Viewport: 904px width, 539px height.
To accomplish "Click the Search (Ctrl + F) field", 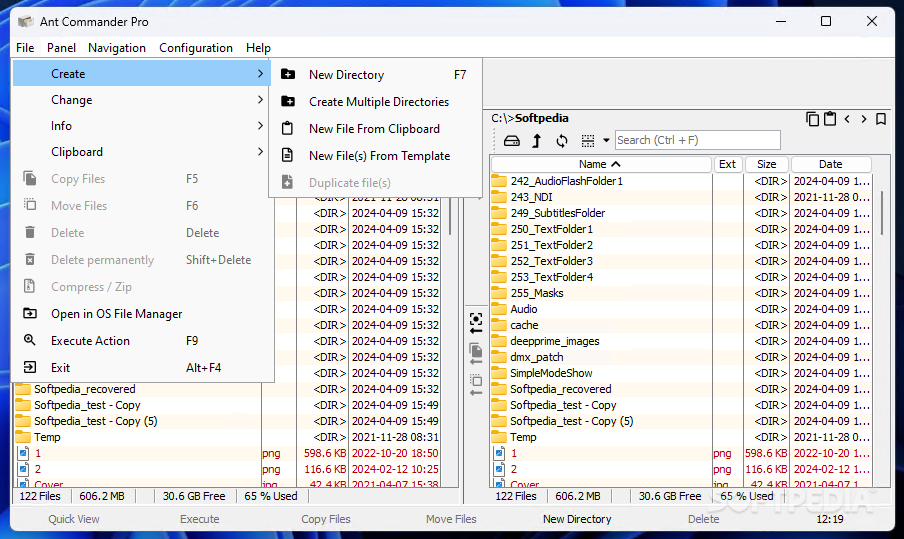I will pos(698,140).
